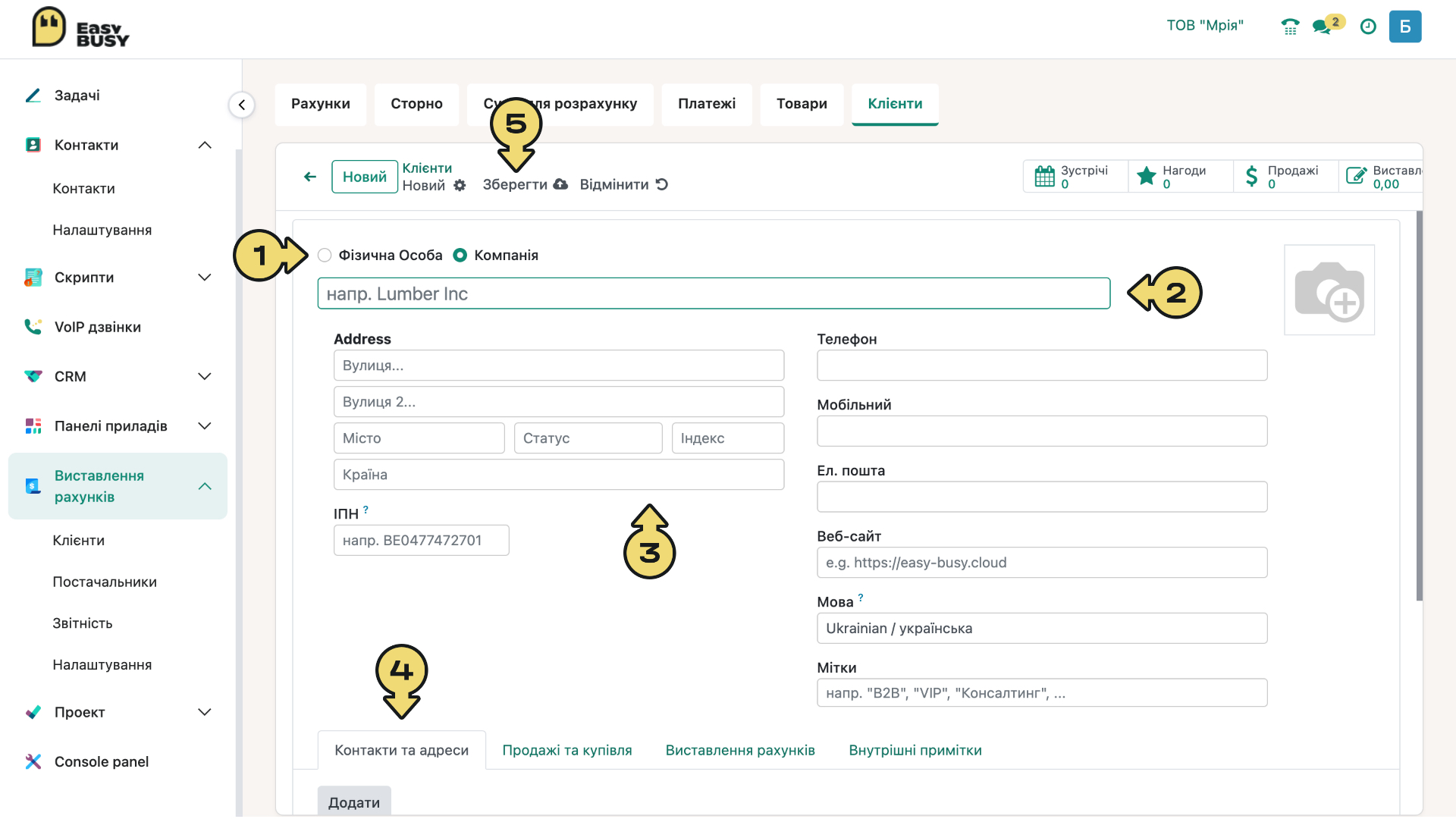The image size is (1456, 819).
Task: Click the Зберегти save button
Action: [525, 184]
